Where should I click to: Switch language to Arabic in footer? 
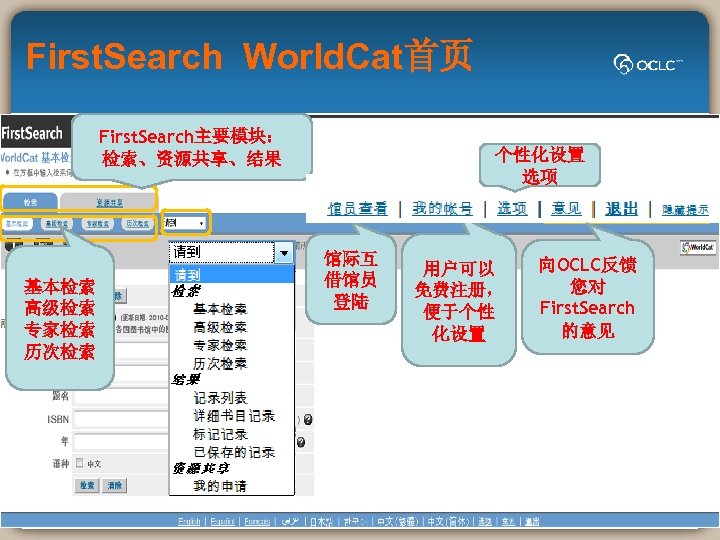[290, 521]
